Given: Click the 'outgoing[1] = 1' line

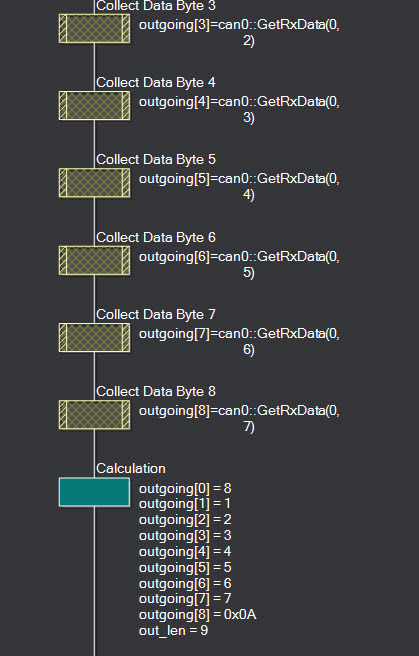Looking at the screenshot, I should point(185,504).
